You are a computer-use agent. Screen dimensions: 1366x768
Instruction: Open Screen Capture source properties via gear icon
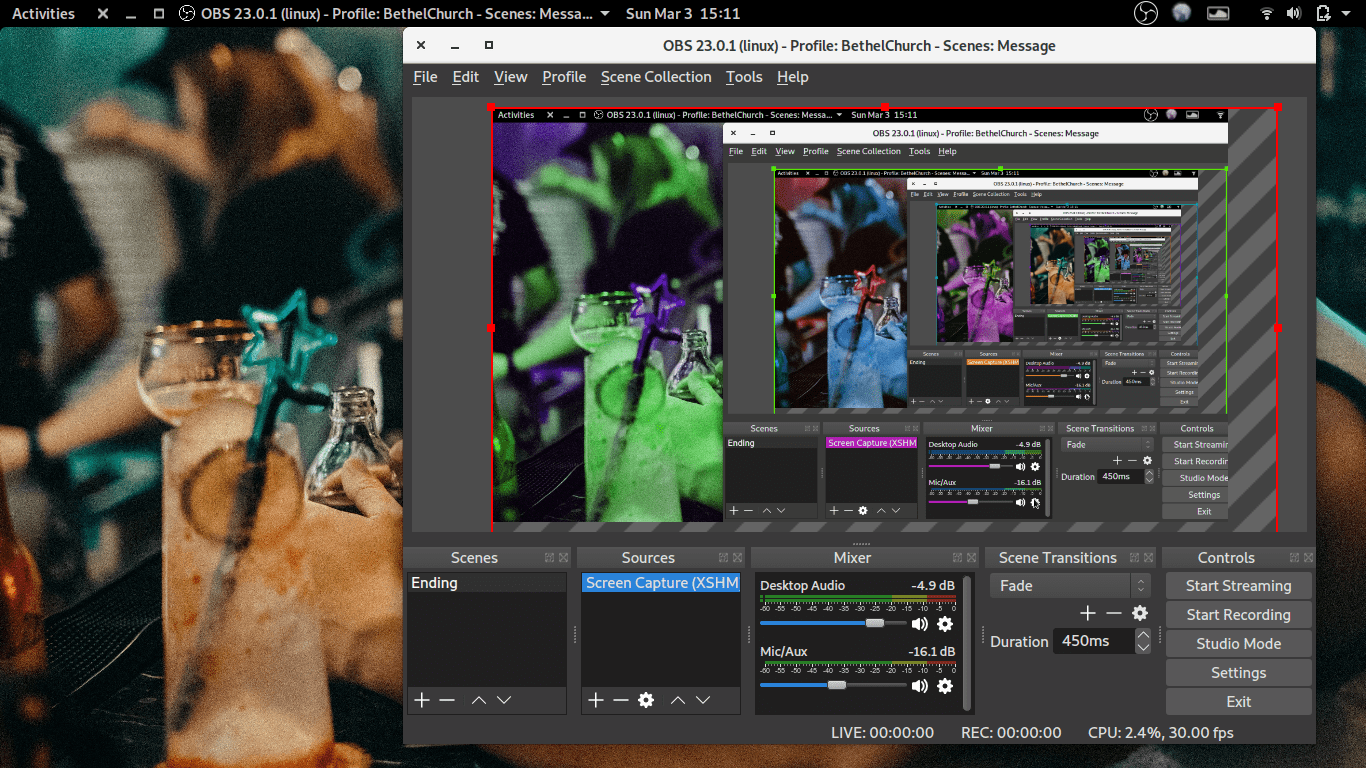pyautogui.click(x=646, y=700)
